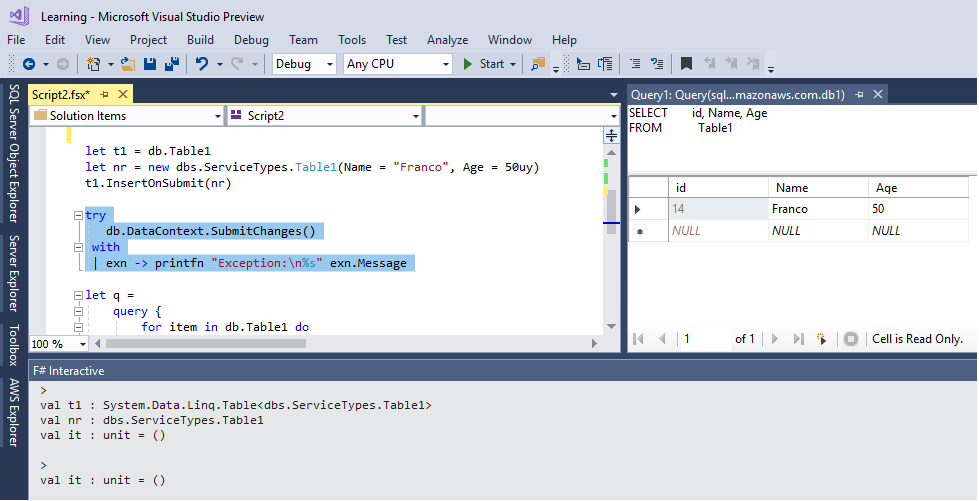Image resolution: width=979 pixels, height=501 pixels.
Task: Click the clear all bookmarks icon
Action: [x=753, y=64]
